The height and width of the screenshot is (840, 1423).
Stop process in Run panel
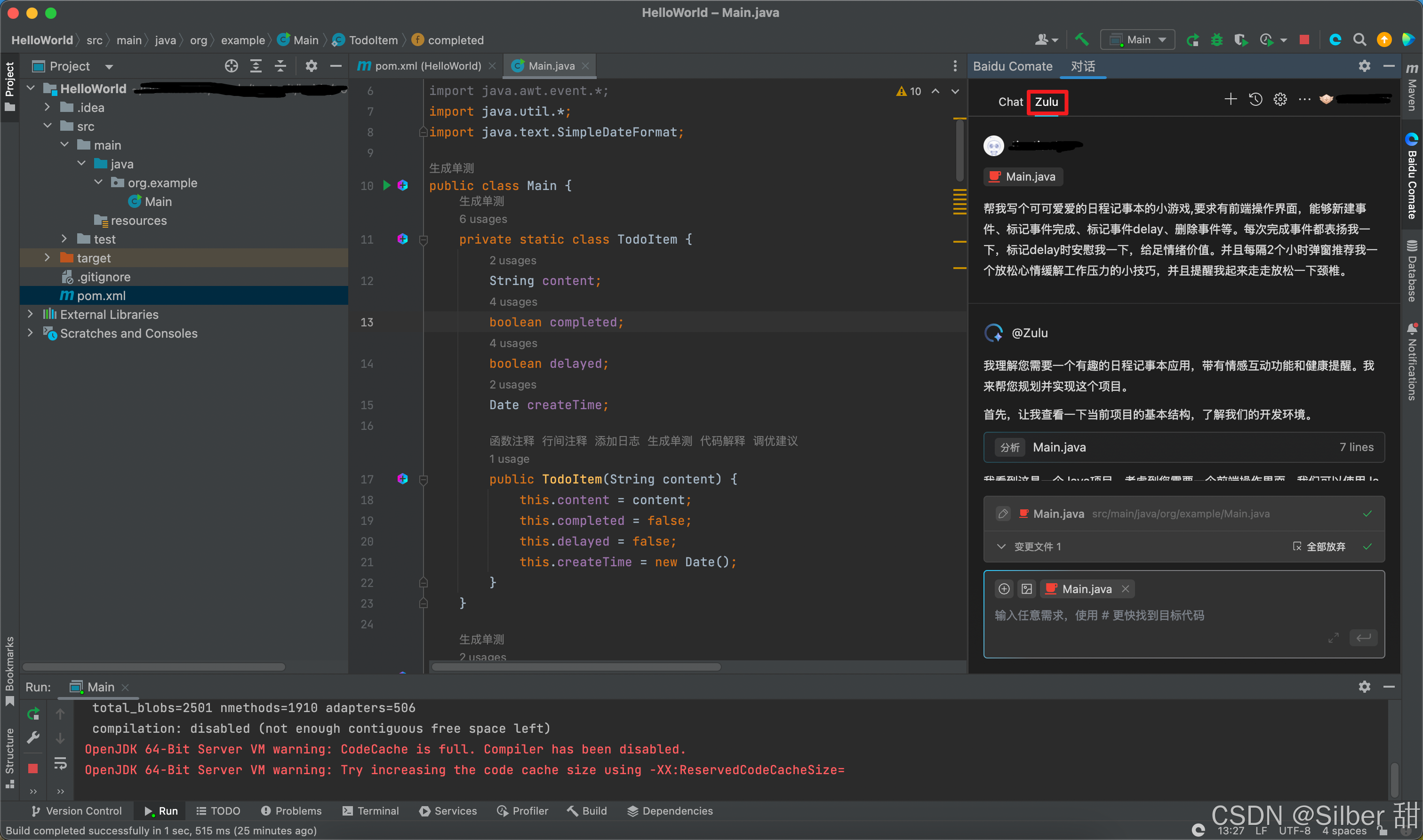(x=33, y=768)
